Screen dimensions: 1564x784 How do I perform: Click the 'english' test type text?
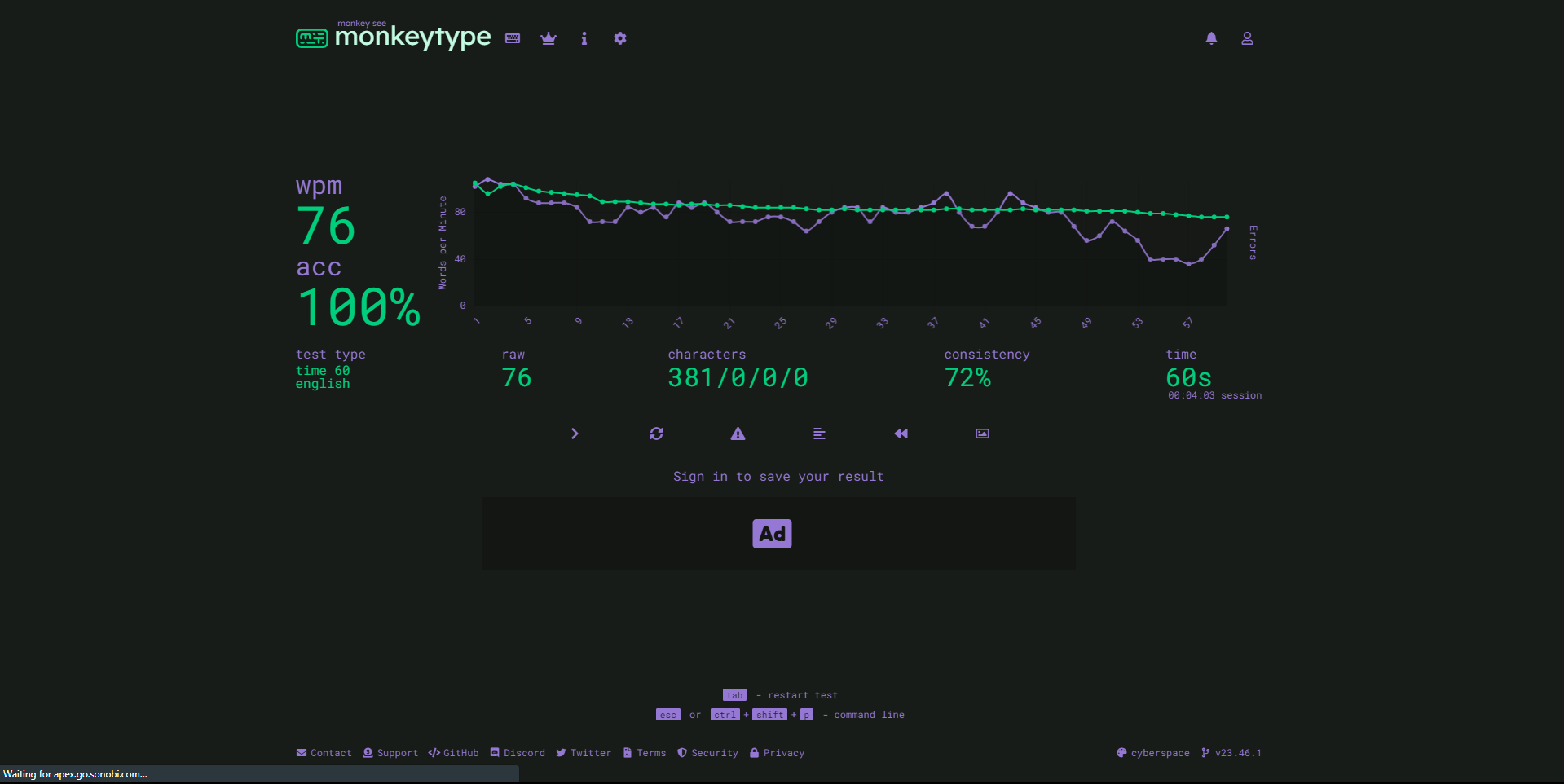(323, 384)
